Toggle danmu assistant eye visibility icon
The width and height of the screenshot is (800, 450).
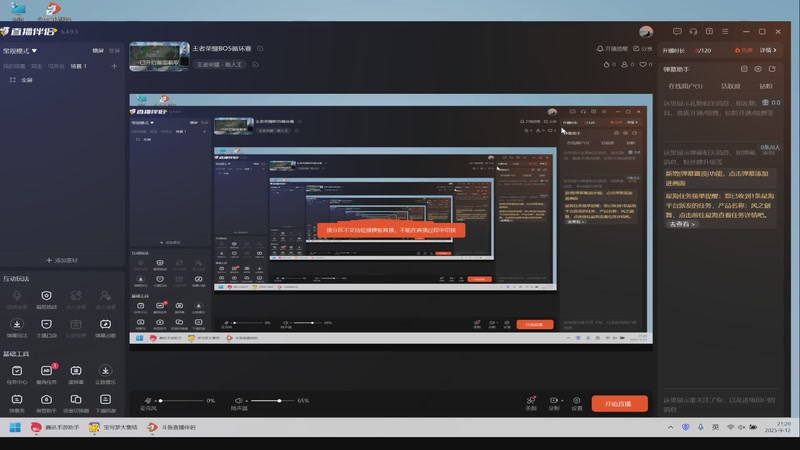coord(758,69)
